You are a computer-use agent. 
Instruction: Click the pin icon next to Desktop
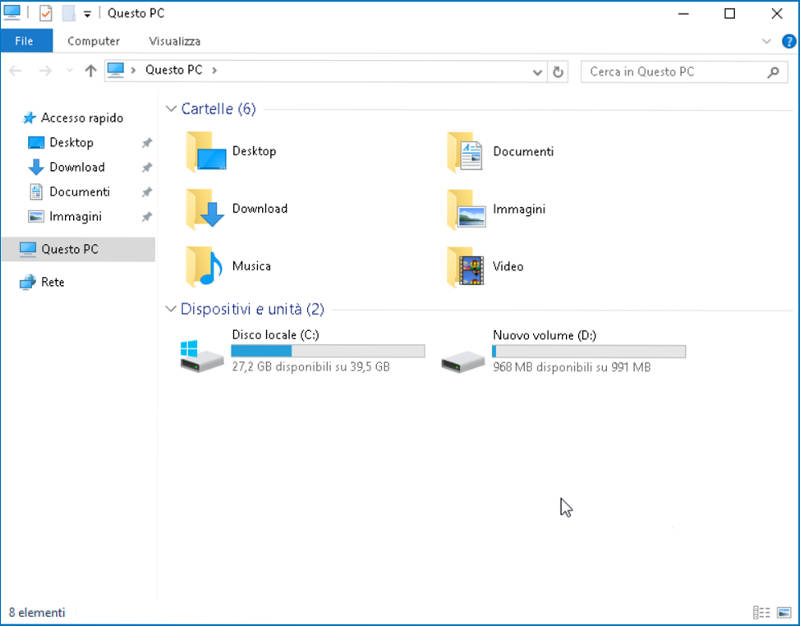[147, 143]
